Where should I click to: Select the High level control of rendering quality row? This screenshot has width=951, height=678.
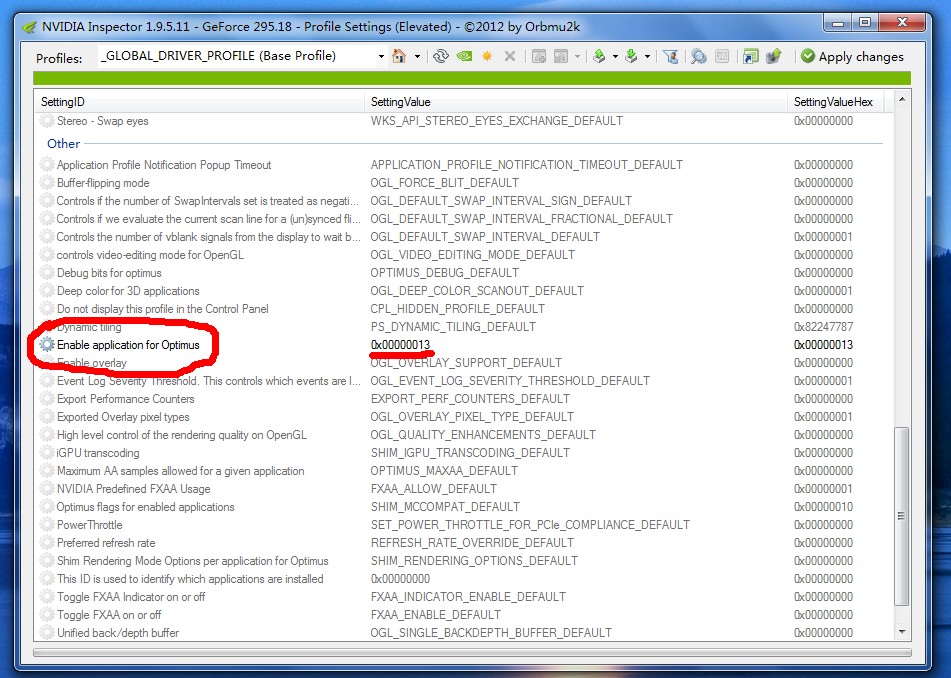[464, 435]
